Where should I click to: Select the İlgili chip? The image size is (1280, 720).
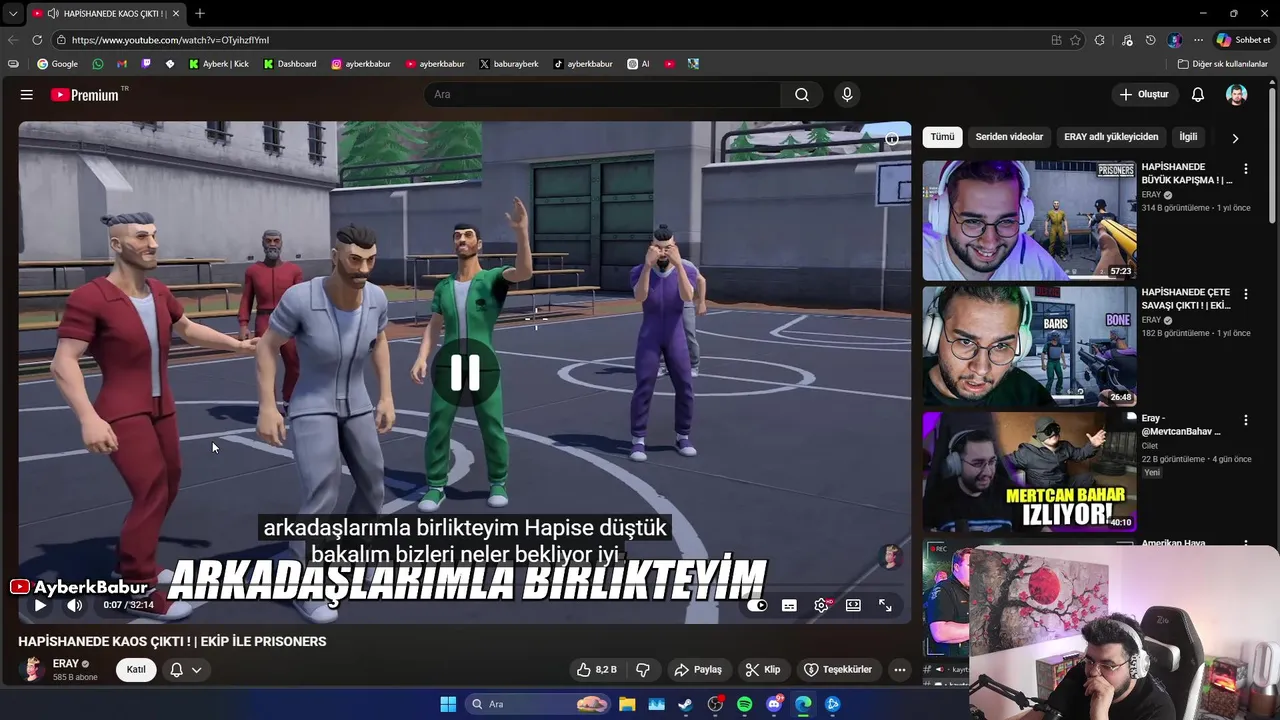pyautogui.click(x=1188, y=137)
